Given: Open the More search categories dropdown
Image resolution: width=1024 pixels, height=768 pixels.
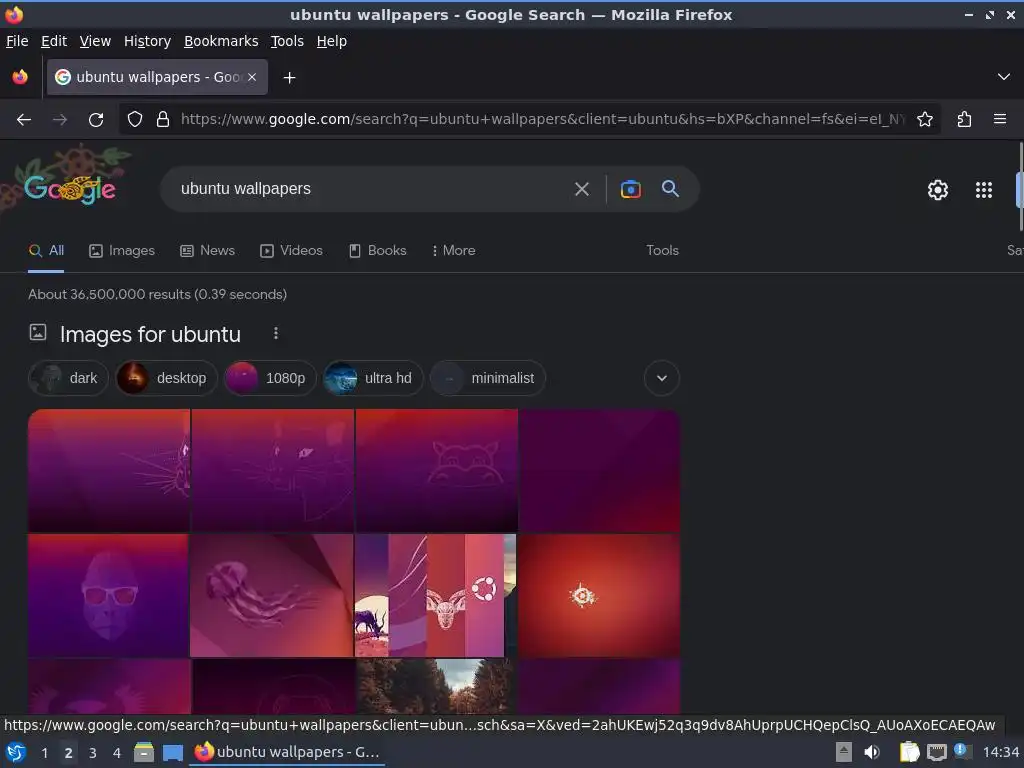Looking at the screenshot, I should pyautogui.click(x=453, y=251).
